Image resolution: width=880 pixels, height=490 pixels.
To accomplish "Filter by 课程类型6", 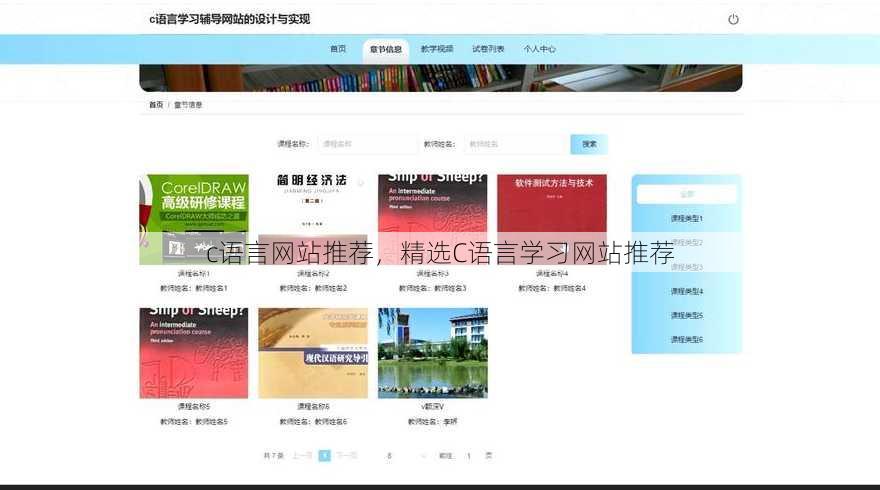I will (x=686, y=340).
